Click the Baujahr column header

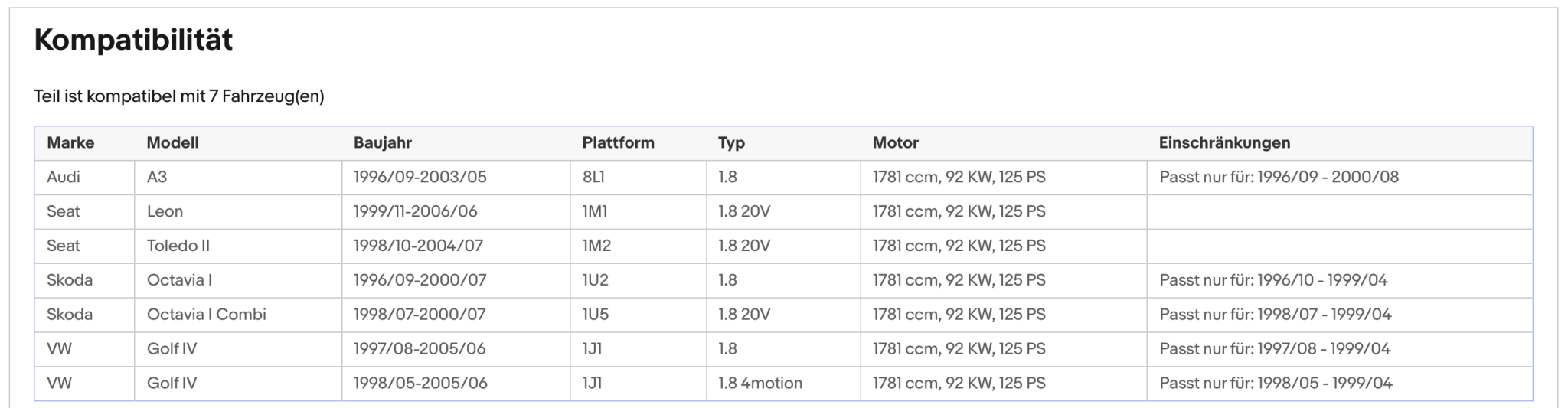[x=456, y=143]
